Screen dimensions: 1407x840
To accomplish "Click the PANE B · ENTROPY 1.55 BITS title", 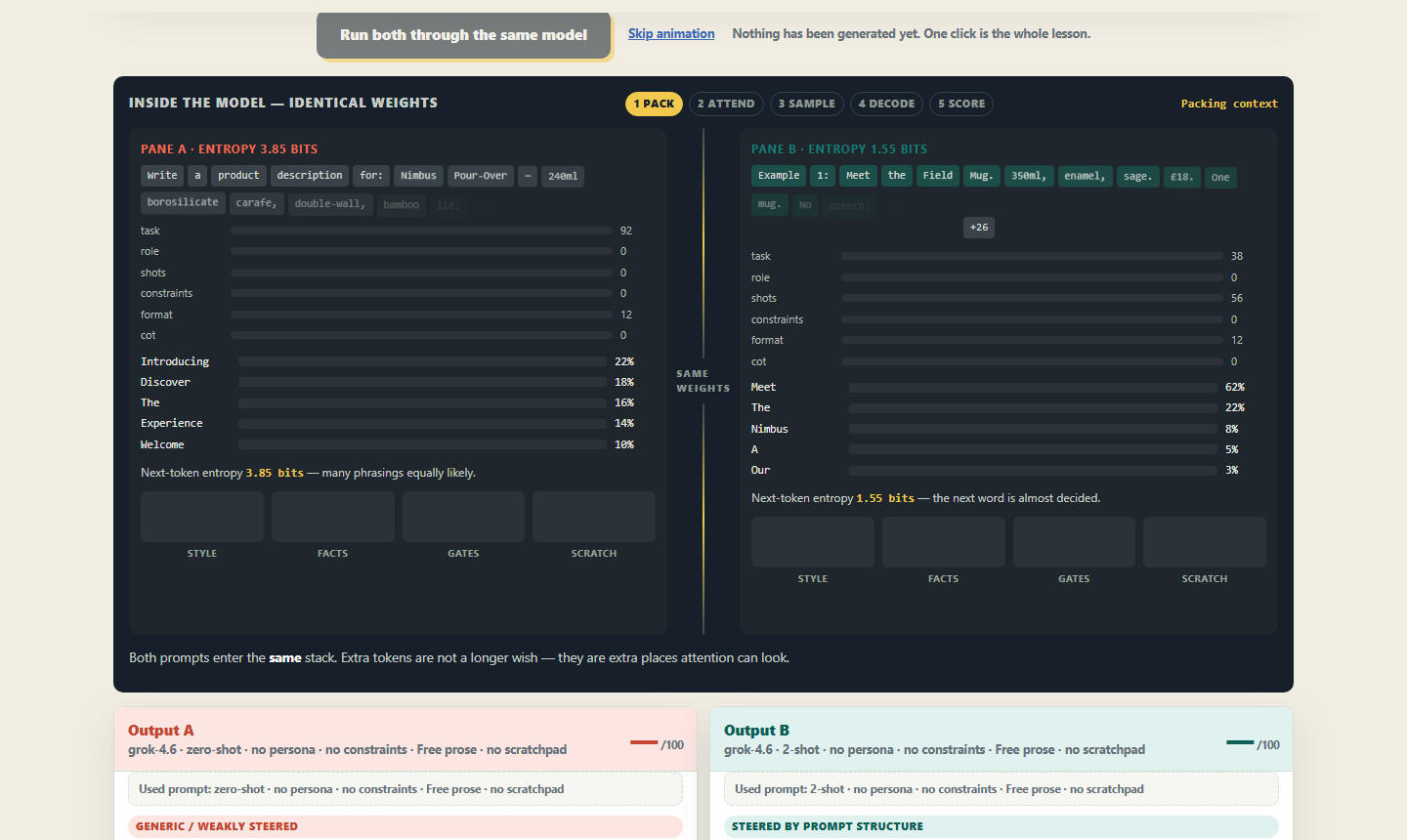I will (x=839, y=149).
